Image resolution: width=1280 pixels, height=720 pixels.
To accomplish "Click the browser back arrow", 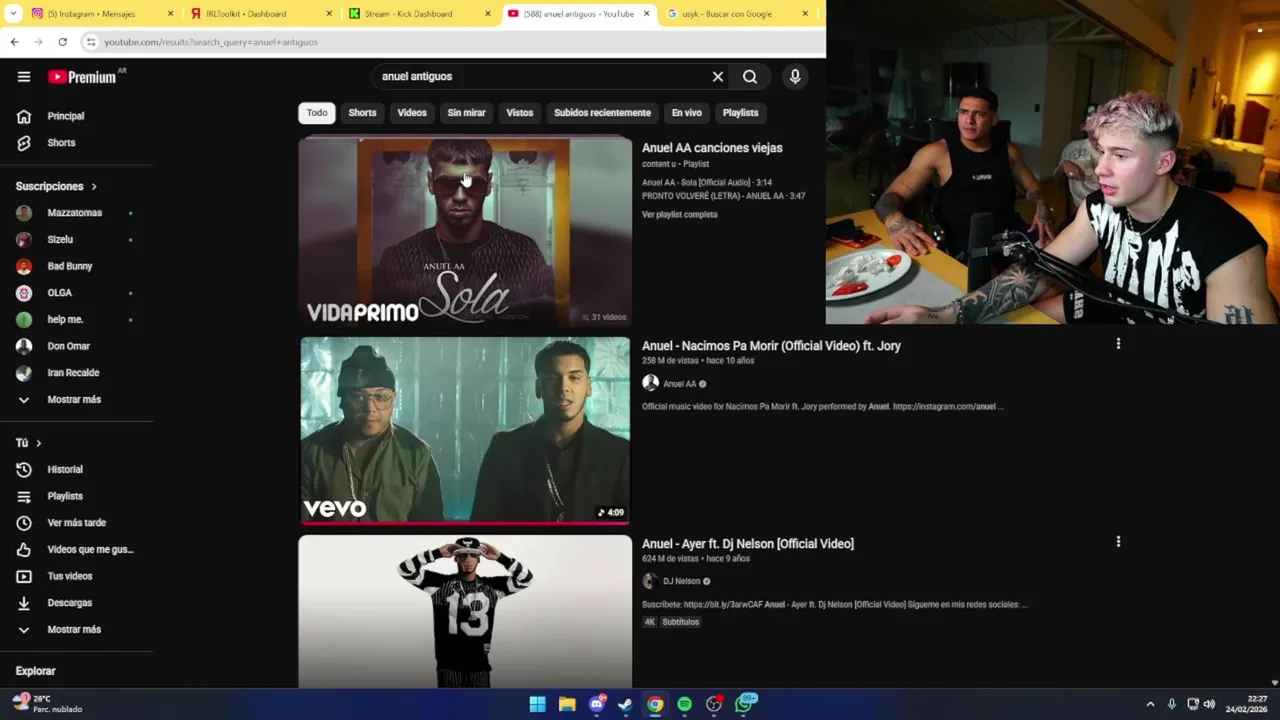I will click(14, 42).
